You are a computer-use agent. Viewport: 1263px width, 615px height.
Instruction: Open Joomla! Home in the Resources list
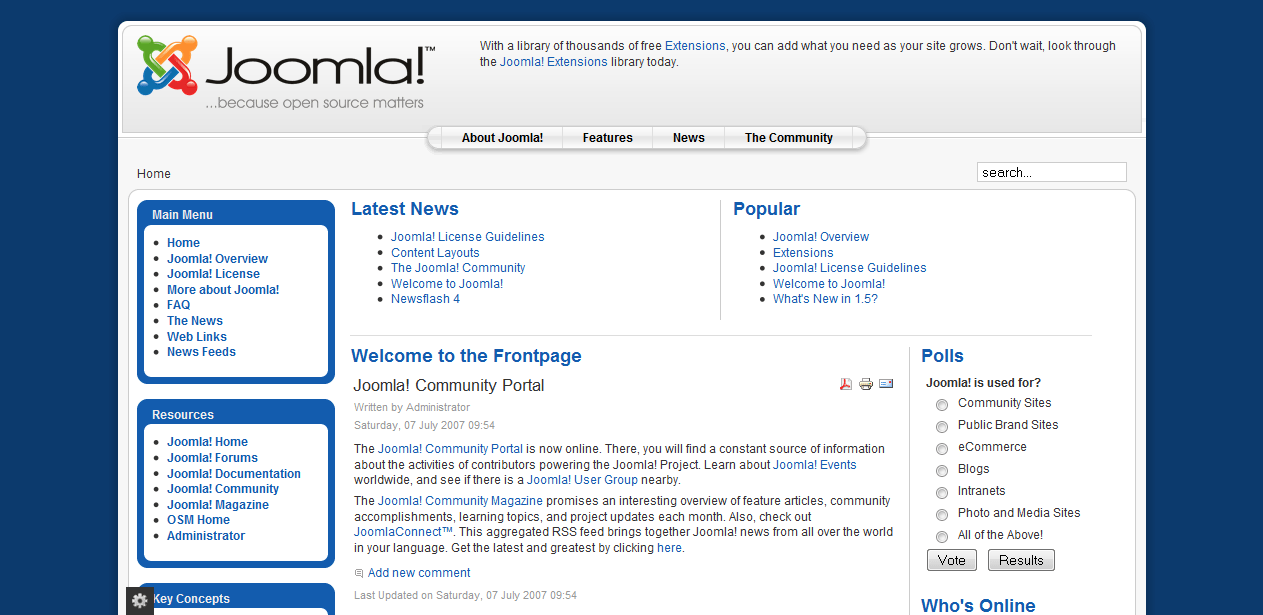(x=207, y=442)
